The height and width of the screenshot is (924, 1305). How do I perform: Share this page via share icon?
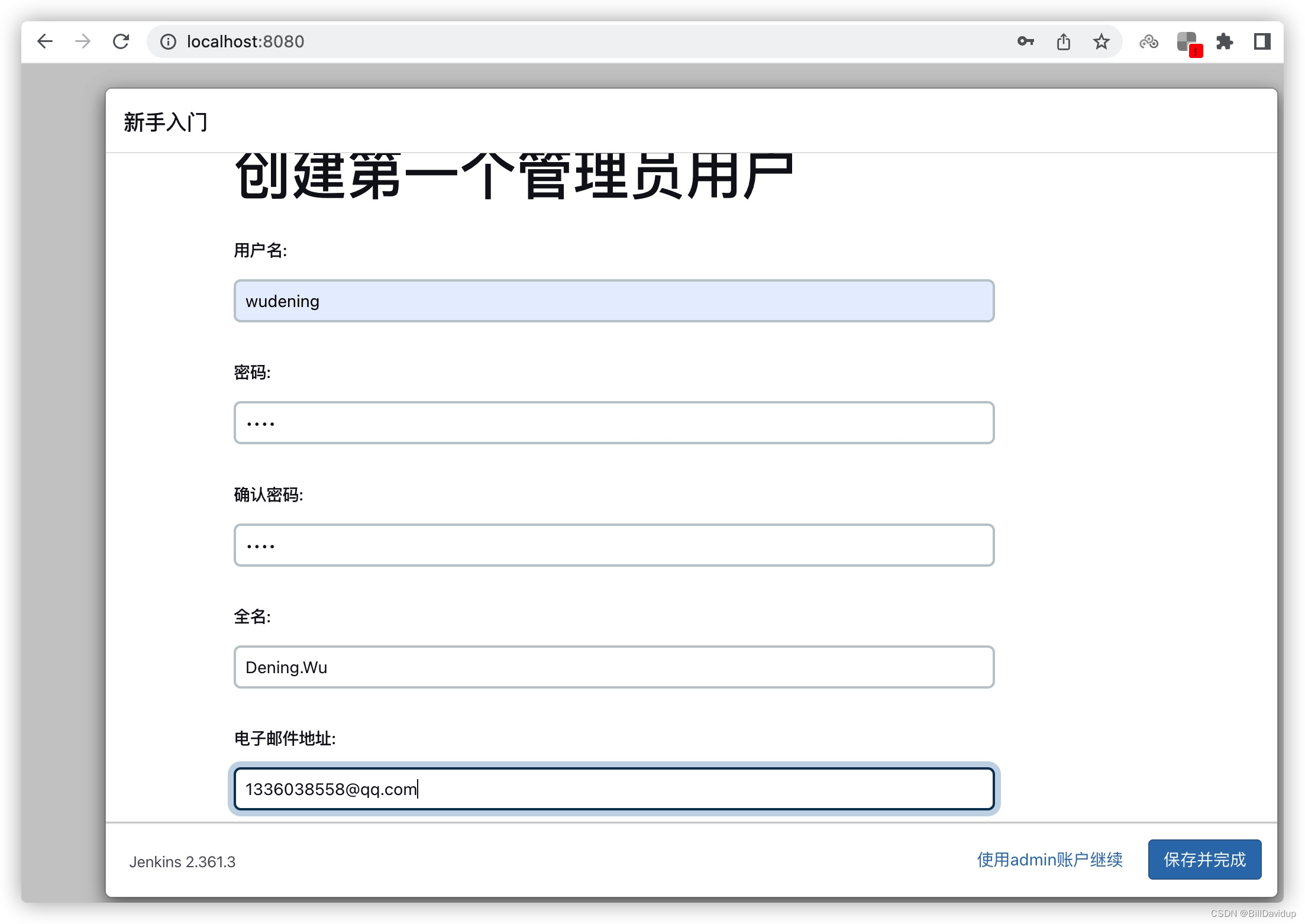pyautogui.click(x=1064, y=41)
